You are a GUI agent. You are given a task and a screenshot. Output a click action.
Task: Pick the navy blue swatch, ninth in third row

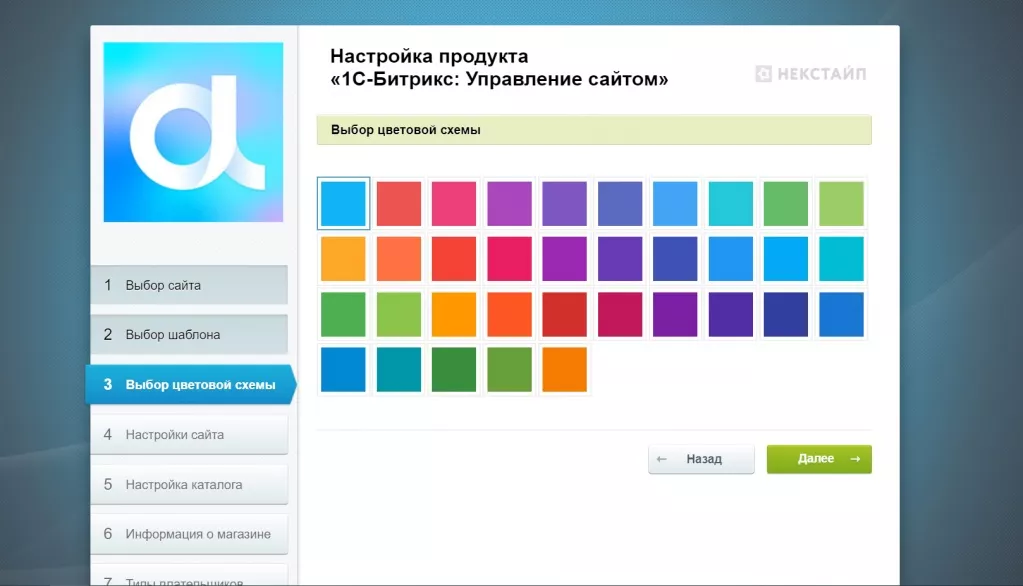coord(786,315)
